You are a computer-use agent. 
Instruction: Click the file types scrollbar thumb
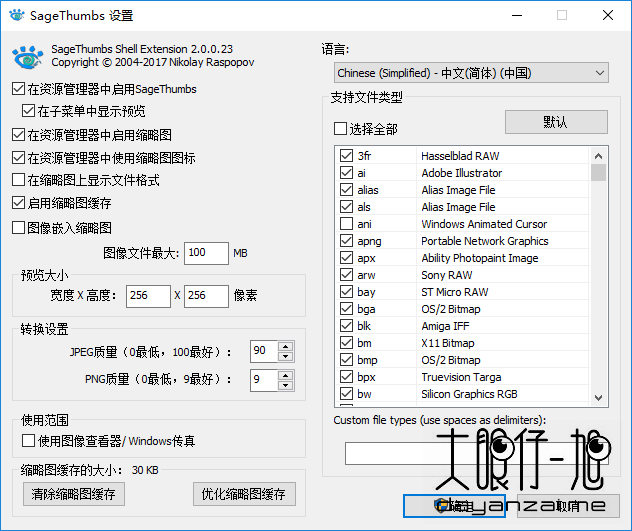[599, 173]
